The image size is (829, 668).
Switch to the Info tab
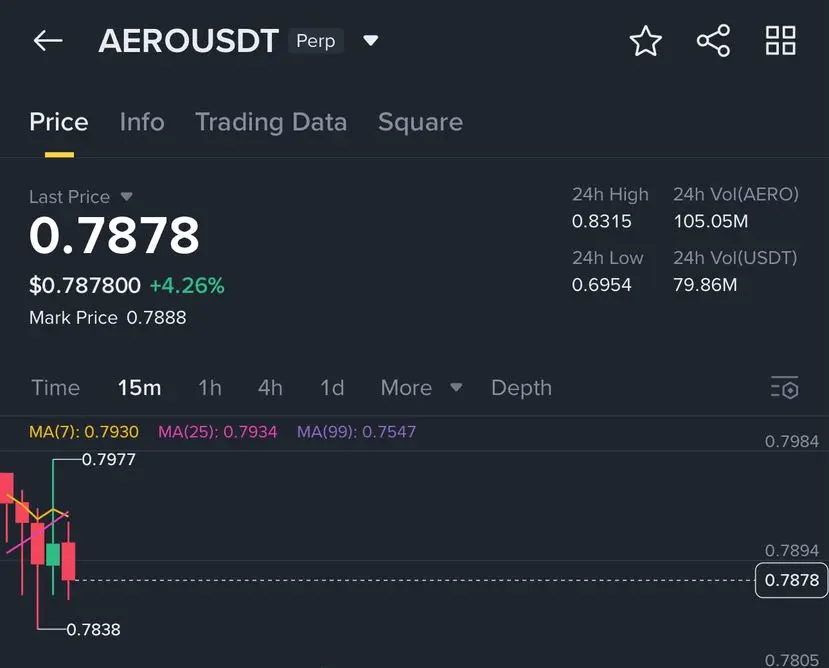142,122
